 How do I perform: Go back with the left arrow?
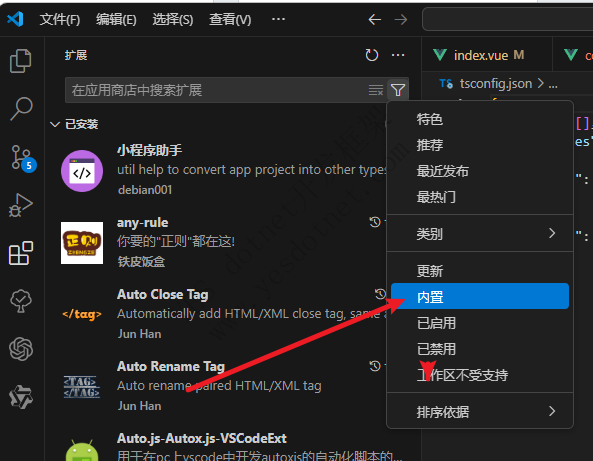click(374, 19)
